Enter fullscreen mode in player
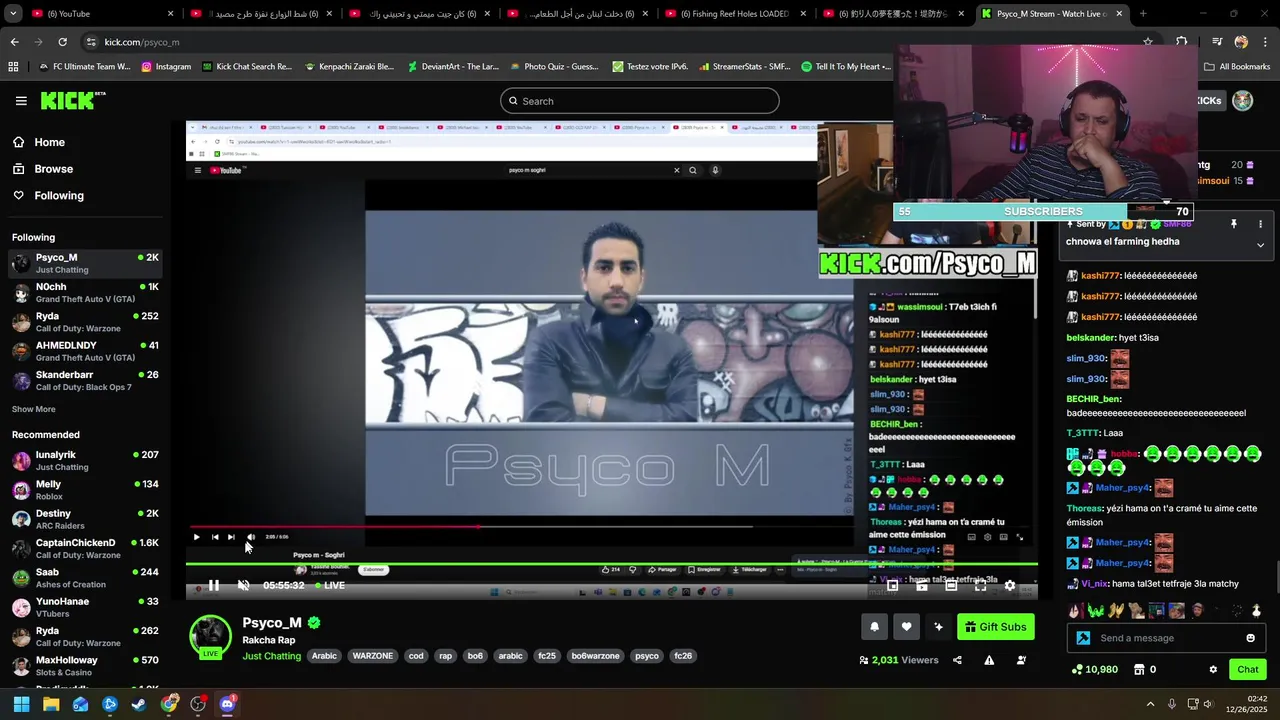This screenshot has width=1280, height=720. (x=980, y=586)
